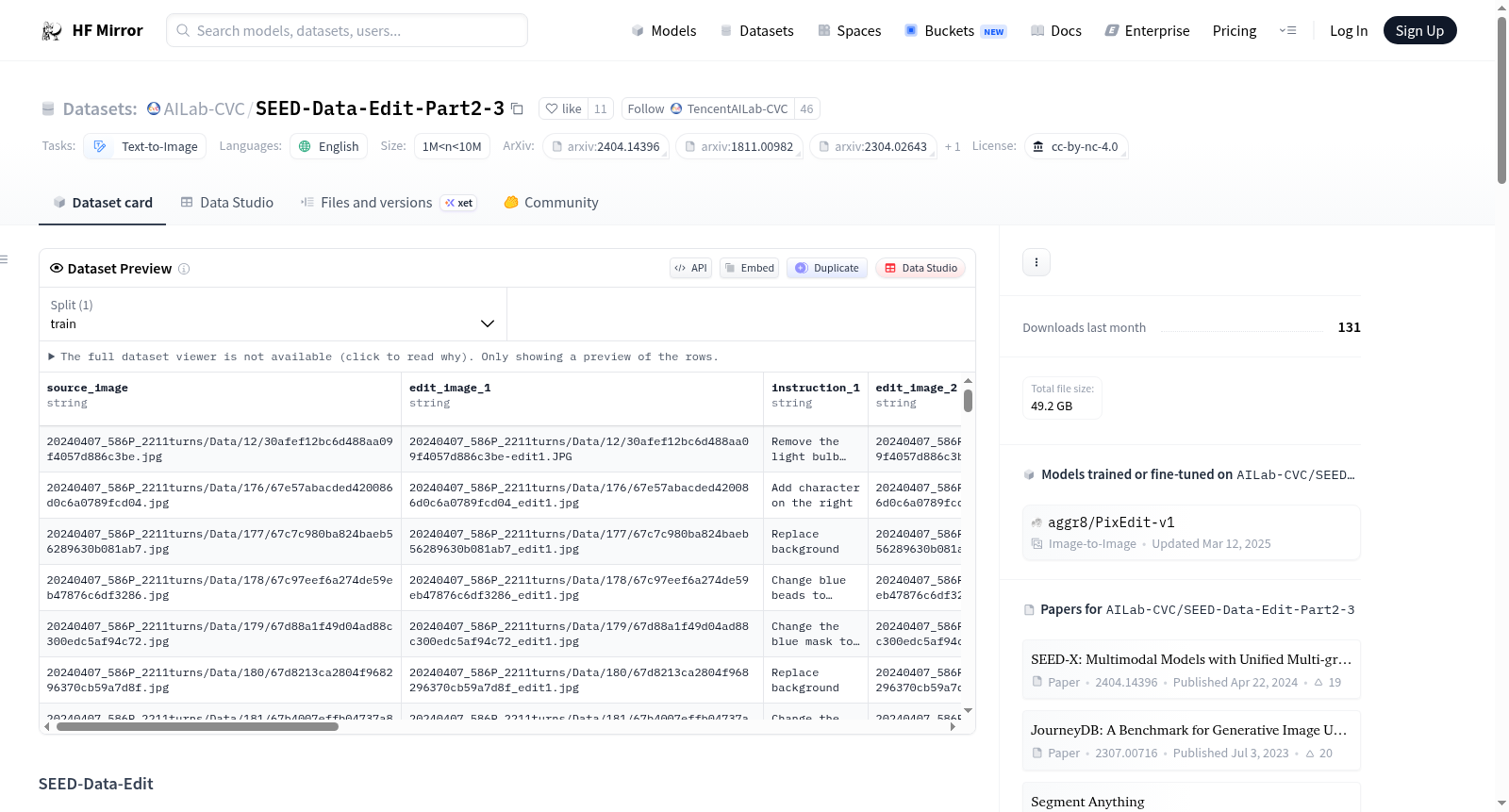Select the "Change the blue mask to…" cell

click(x=816, y=634)
